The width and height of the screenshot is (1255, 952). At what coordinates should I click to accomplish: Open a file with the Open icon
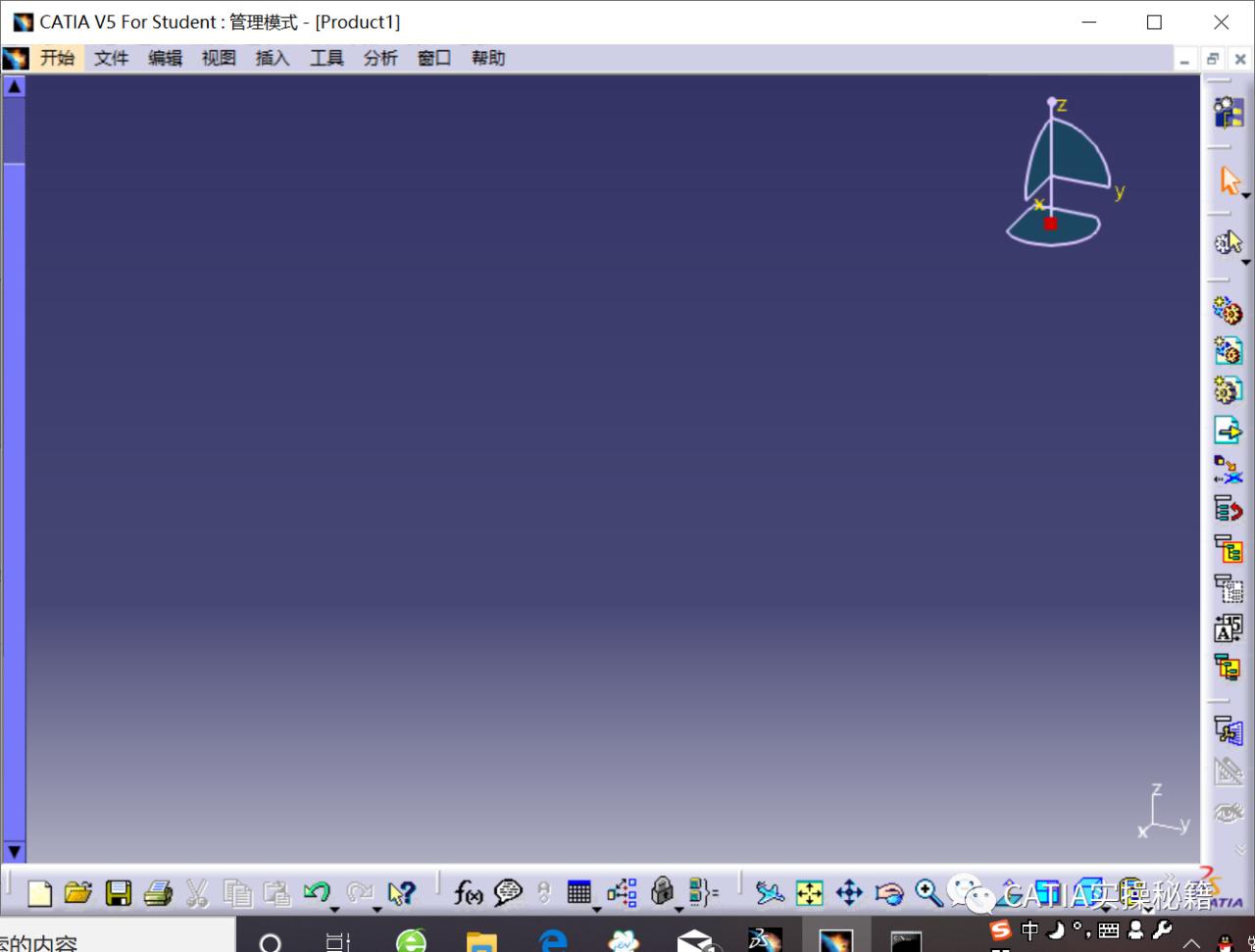78,893
